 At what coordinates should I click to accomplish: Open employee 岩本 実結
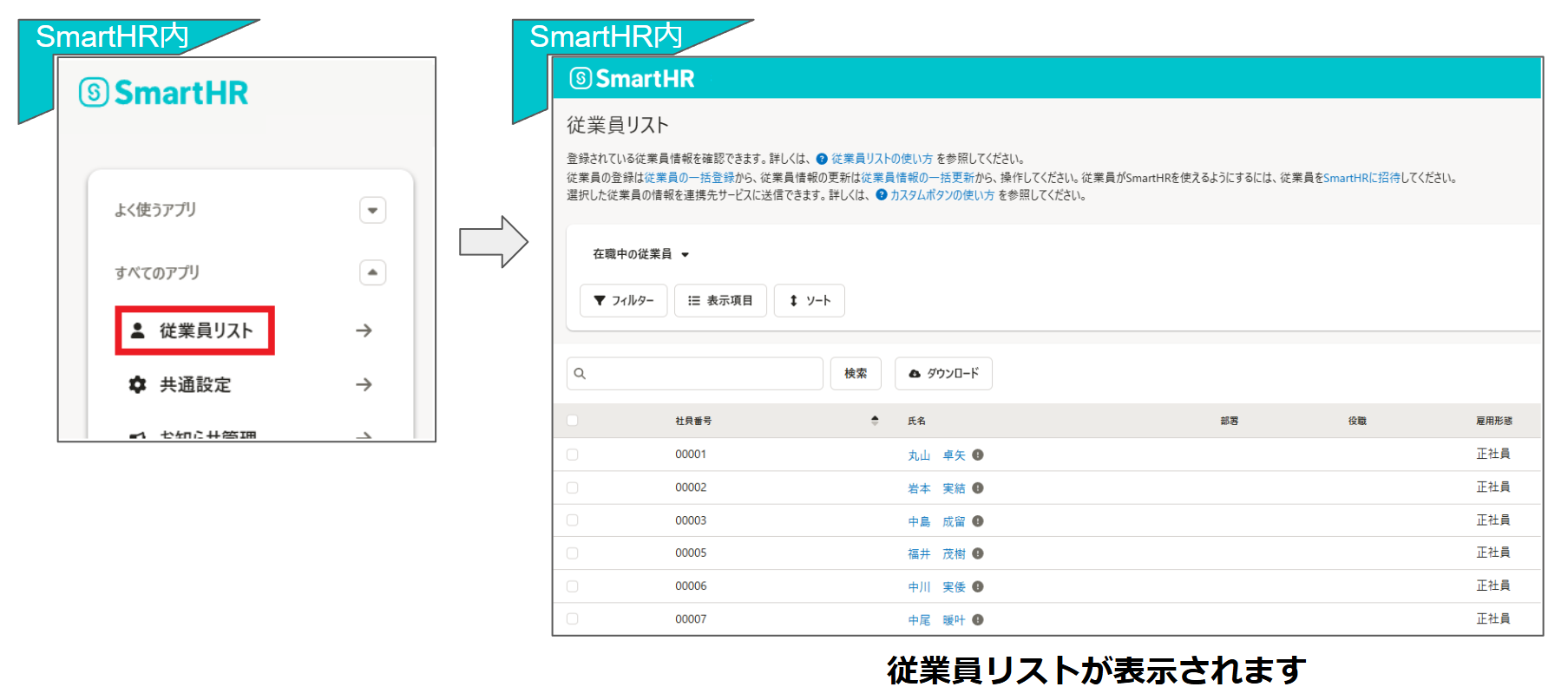(x=936, y=488)
